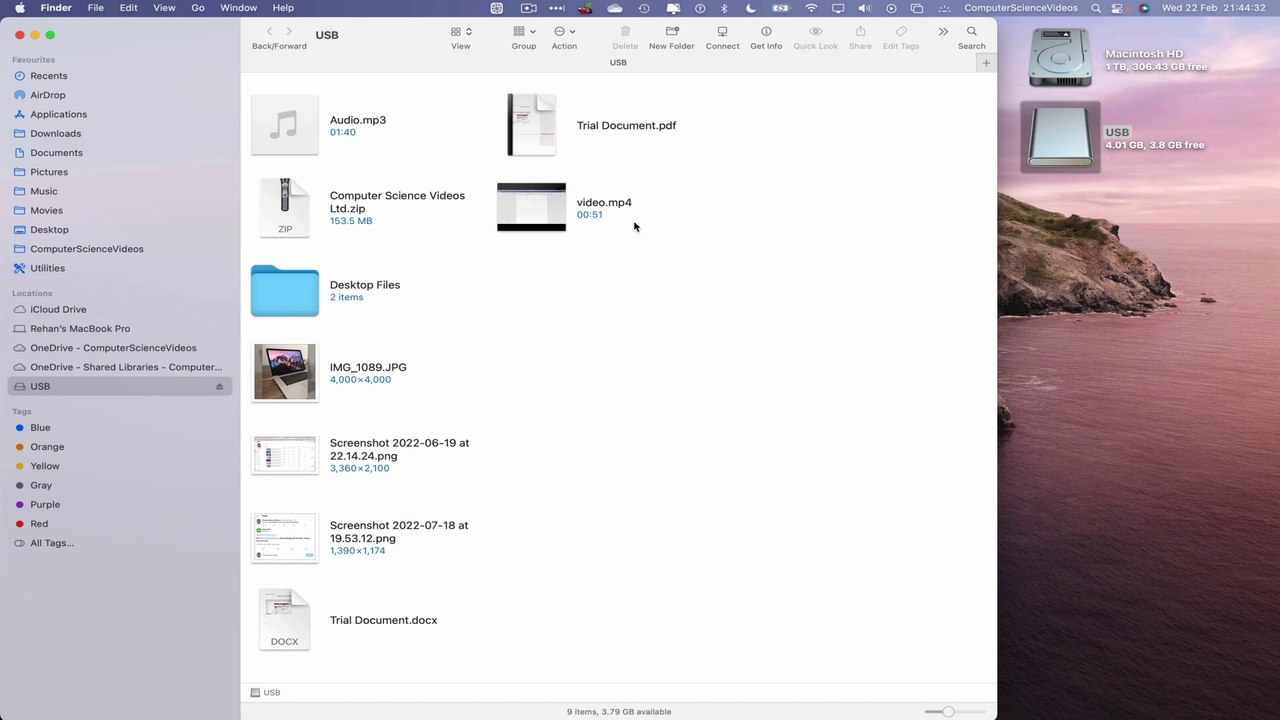Image resolution: width=1280 pixels, height=720 pixels.
Task: Add a new tab with plus button
Action: click(x=986, y=63)
